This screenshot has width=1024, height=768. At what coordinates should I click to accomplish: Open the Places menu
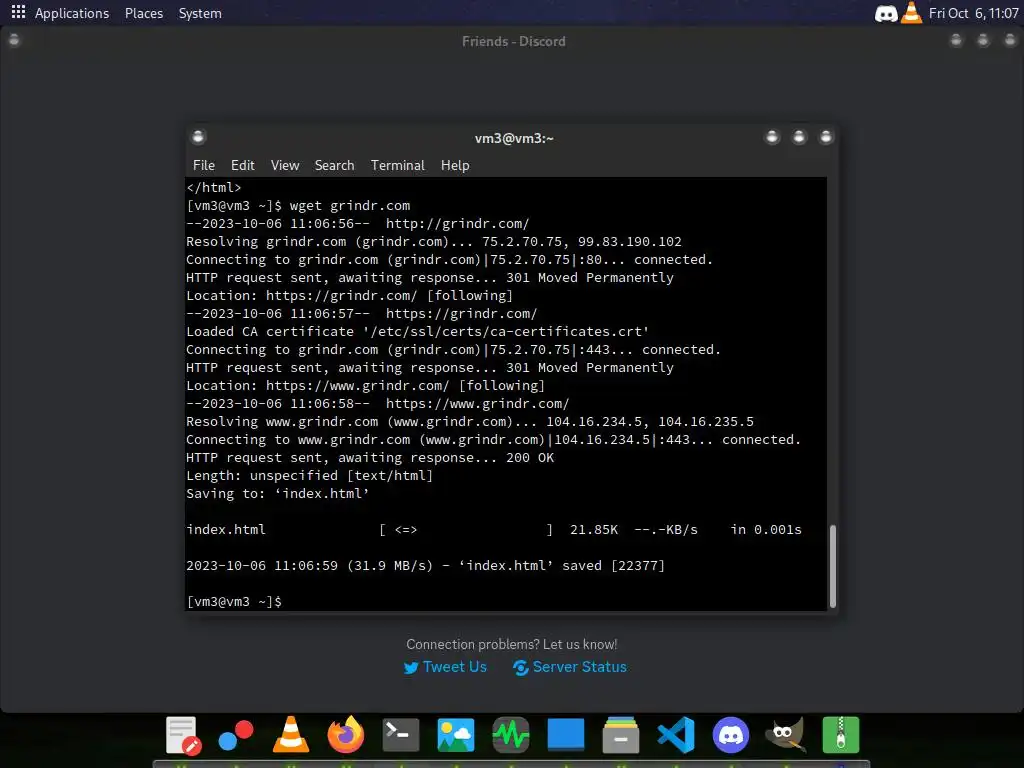(x=144, y=13)
